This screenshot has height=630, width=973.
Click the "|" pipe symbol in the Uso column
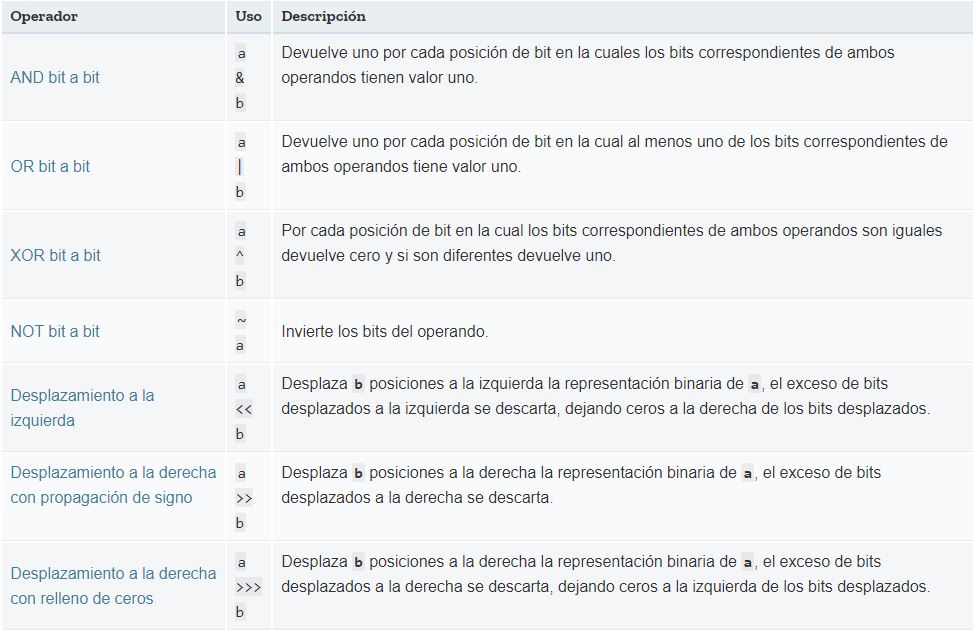tap(240, 167)
